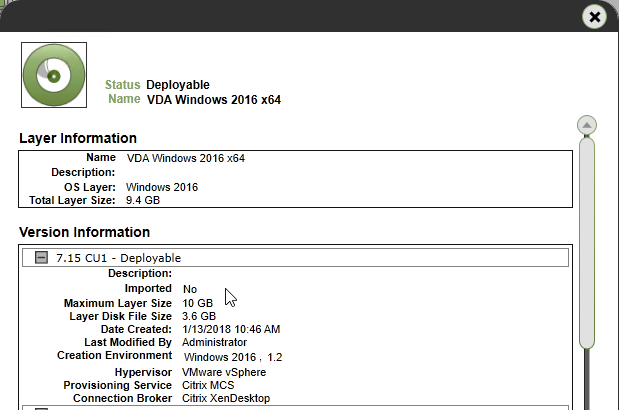Screen dimensions: 619x410
Task: Click Connection Broker value Citrix XenDesktop
Action: click(x=226, y=398)
